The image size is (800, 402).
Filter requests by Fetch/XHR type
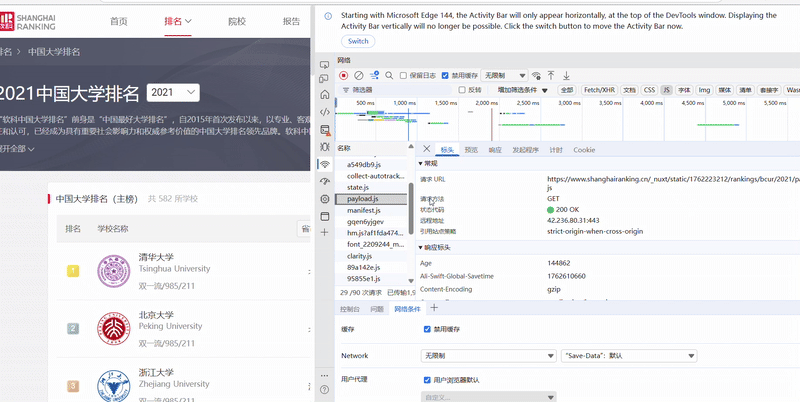click(599, 90)
